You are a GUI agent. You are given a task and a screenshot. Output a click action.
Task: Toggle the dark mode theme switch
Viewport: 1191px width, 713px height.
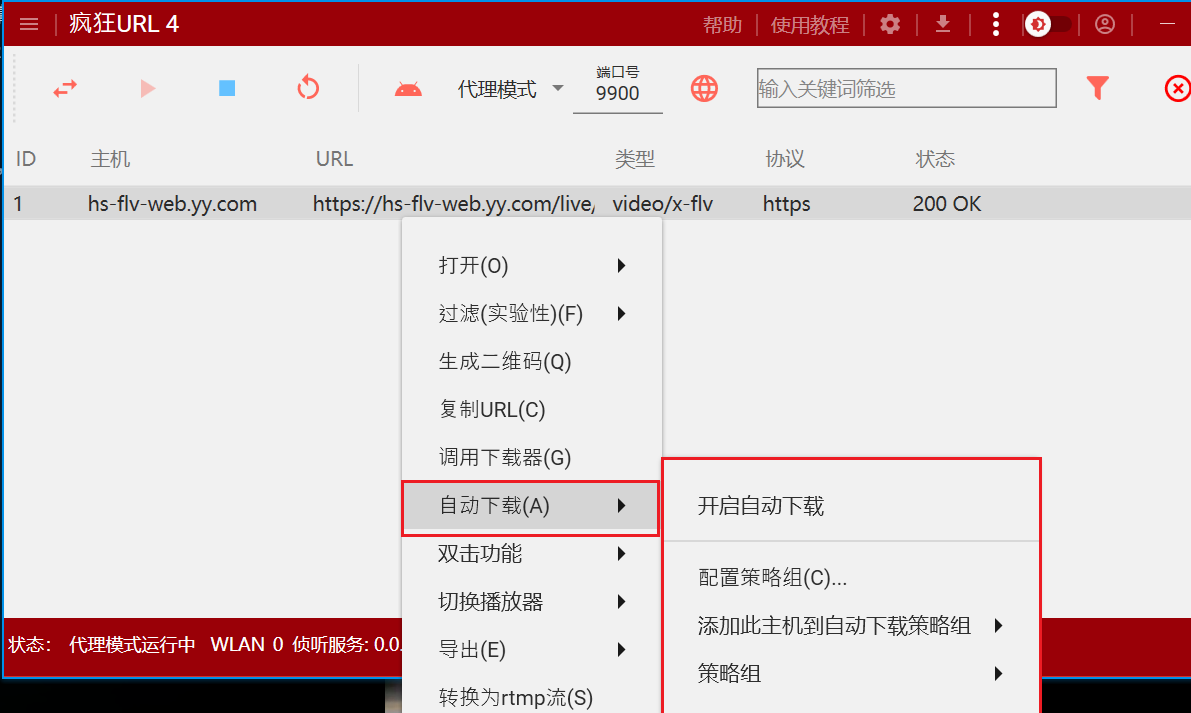[x=1048, y=25]
